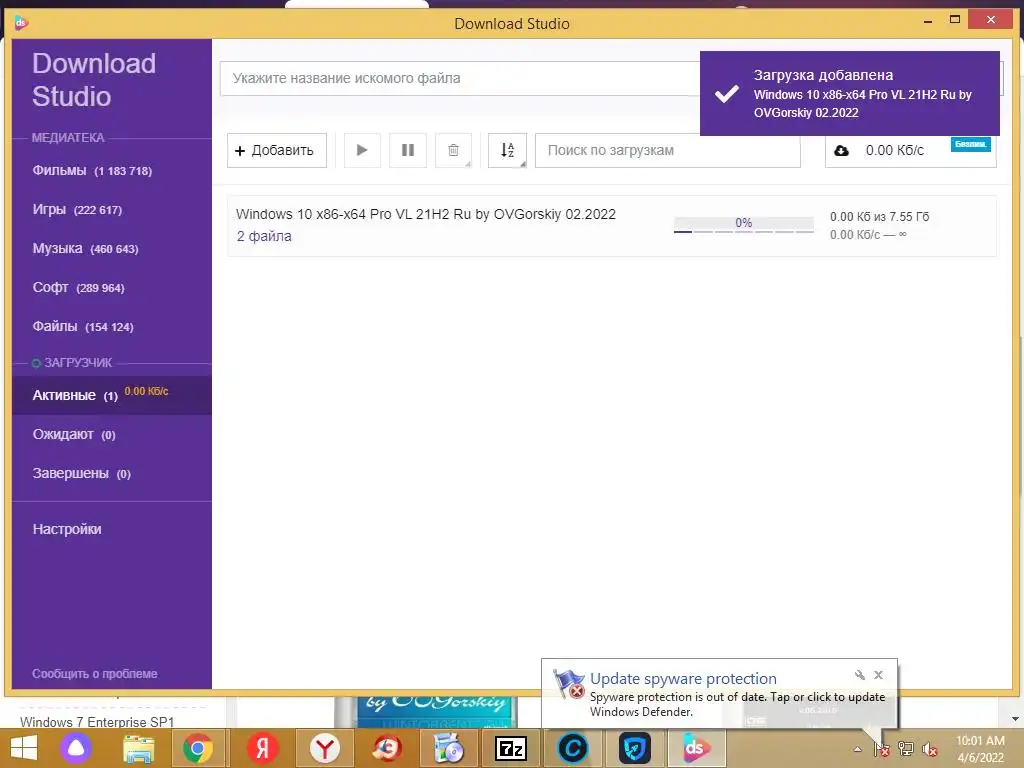Click the cloud download speed icon
Screen dimensions: 1024x768
[x=841, y=151]
